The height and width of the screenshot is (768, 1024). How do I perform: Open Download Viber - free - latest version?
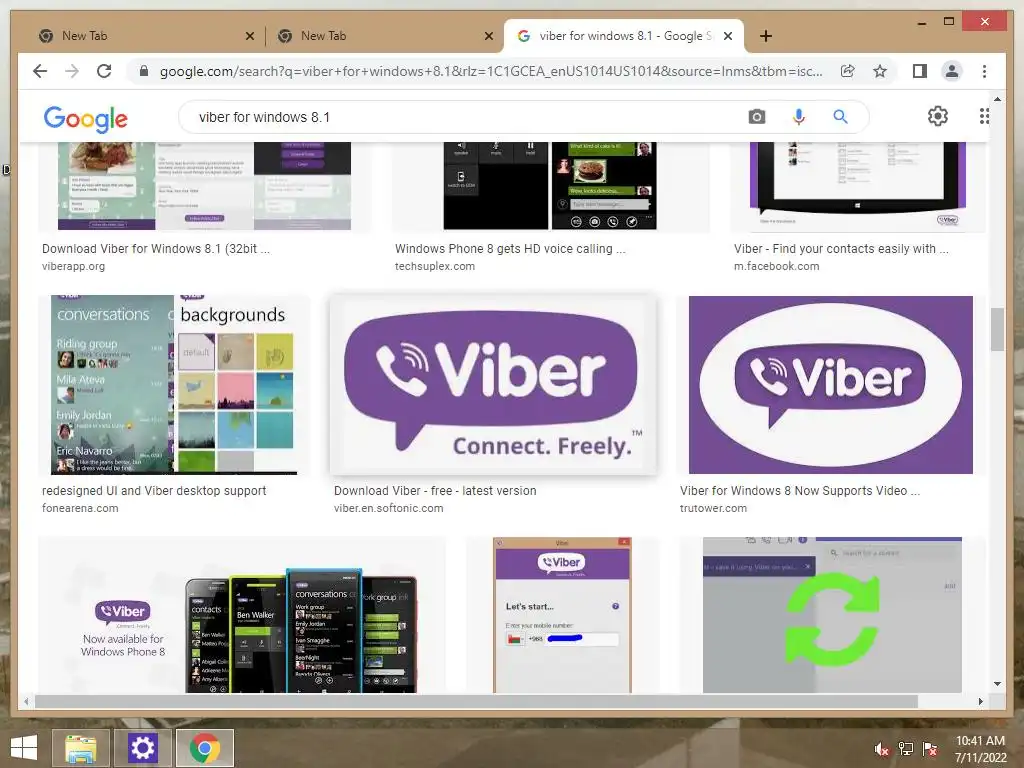click(435, 490)
